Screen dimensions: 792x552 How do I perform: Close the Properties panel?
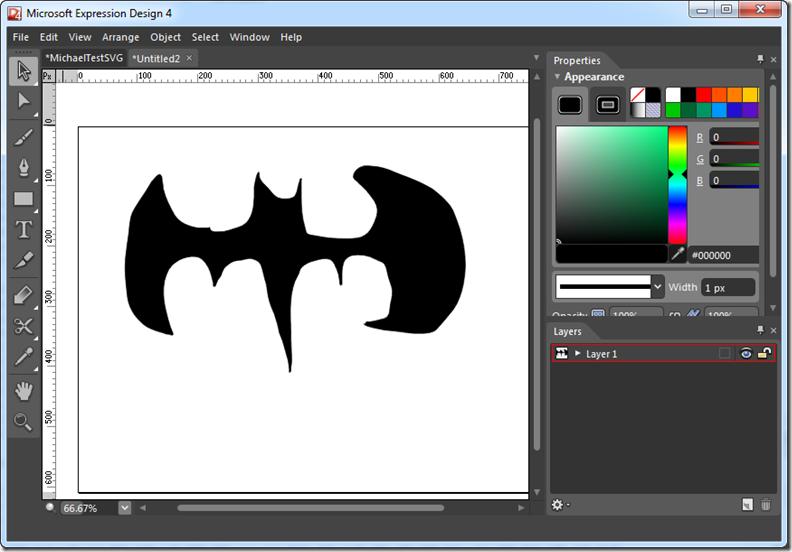[773, 60]
